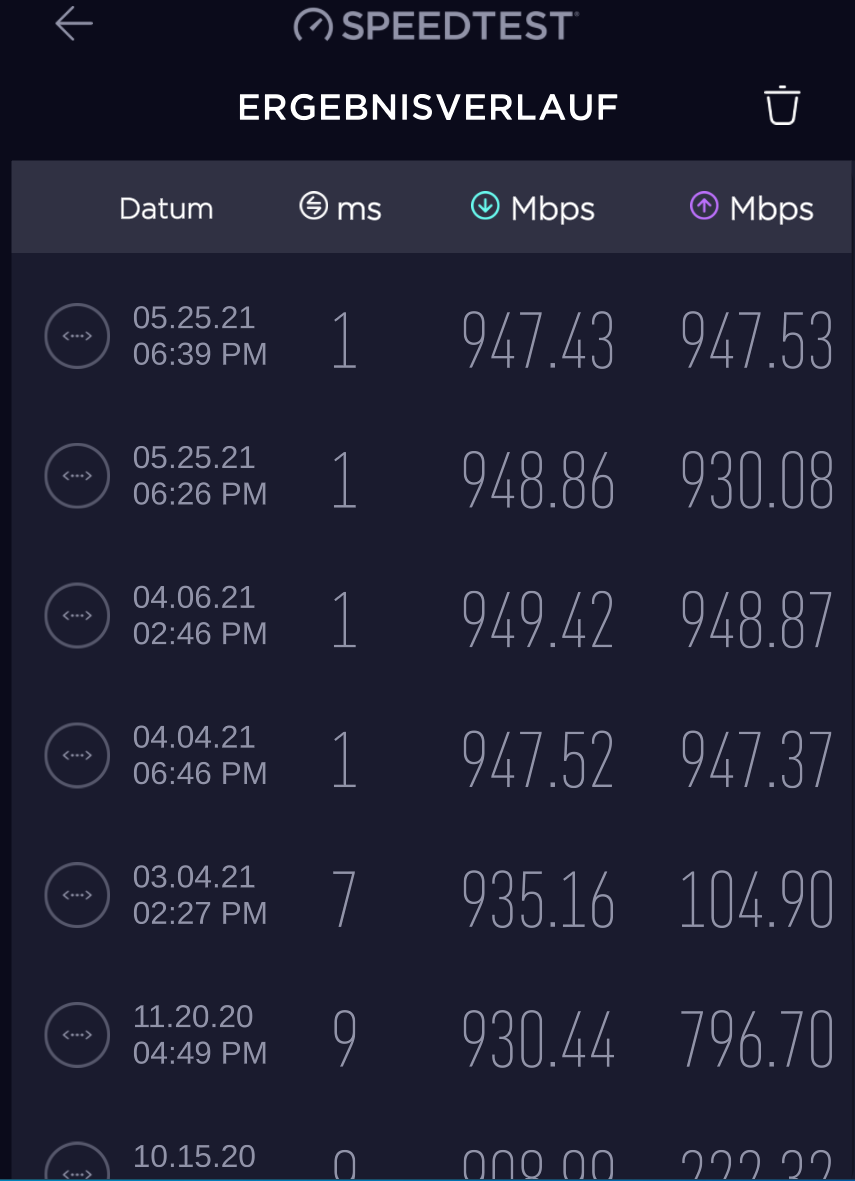Select the 104.90 Mbps upload value

pos(756,900)
